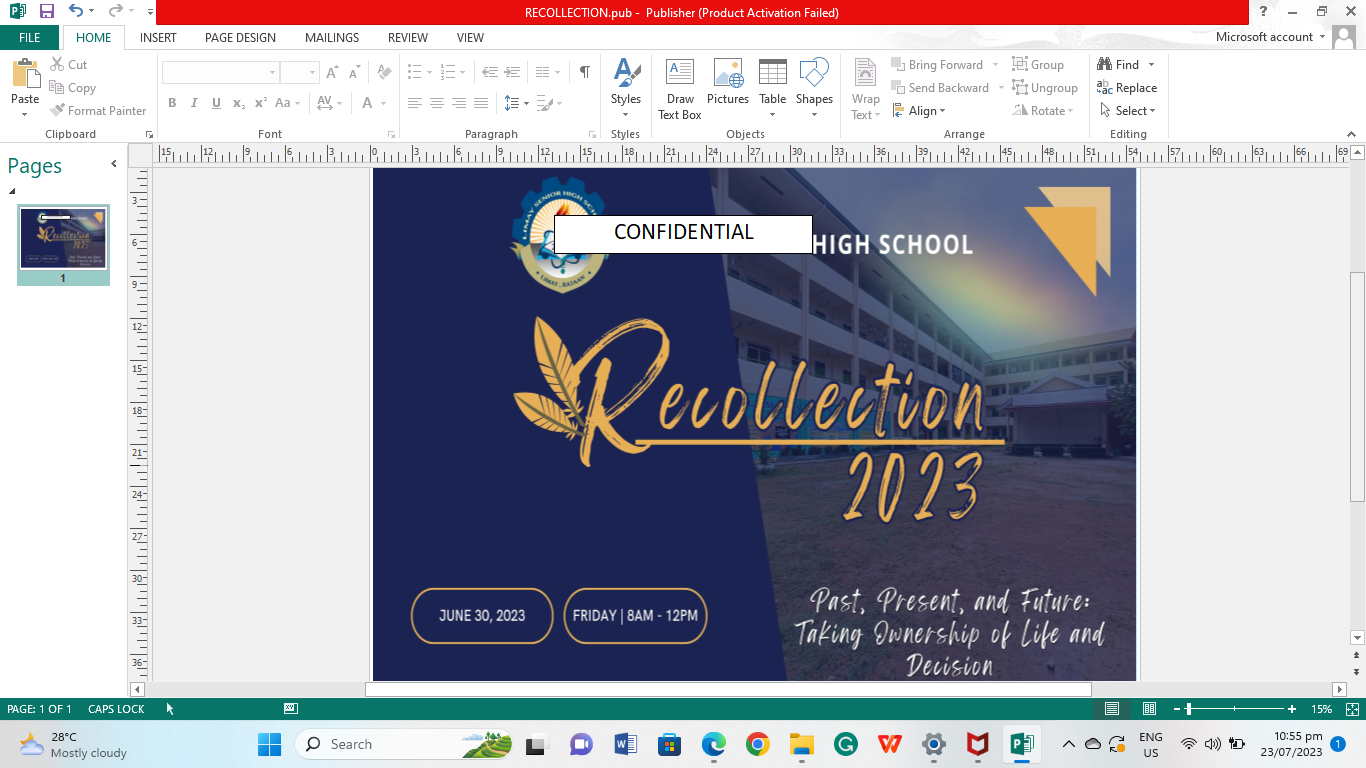
Task: Open the font size dropdown
Action: [313, 73]
